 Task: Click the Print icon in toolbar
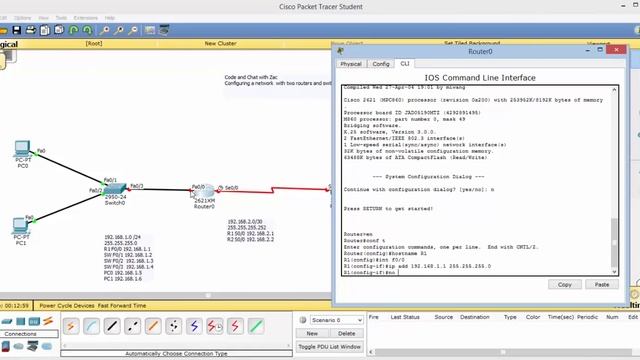pos(31,30)
